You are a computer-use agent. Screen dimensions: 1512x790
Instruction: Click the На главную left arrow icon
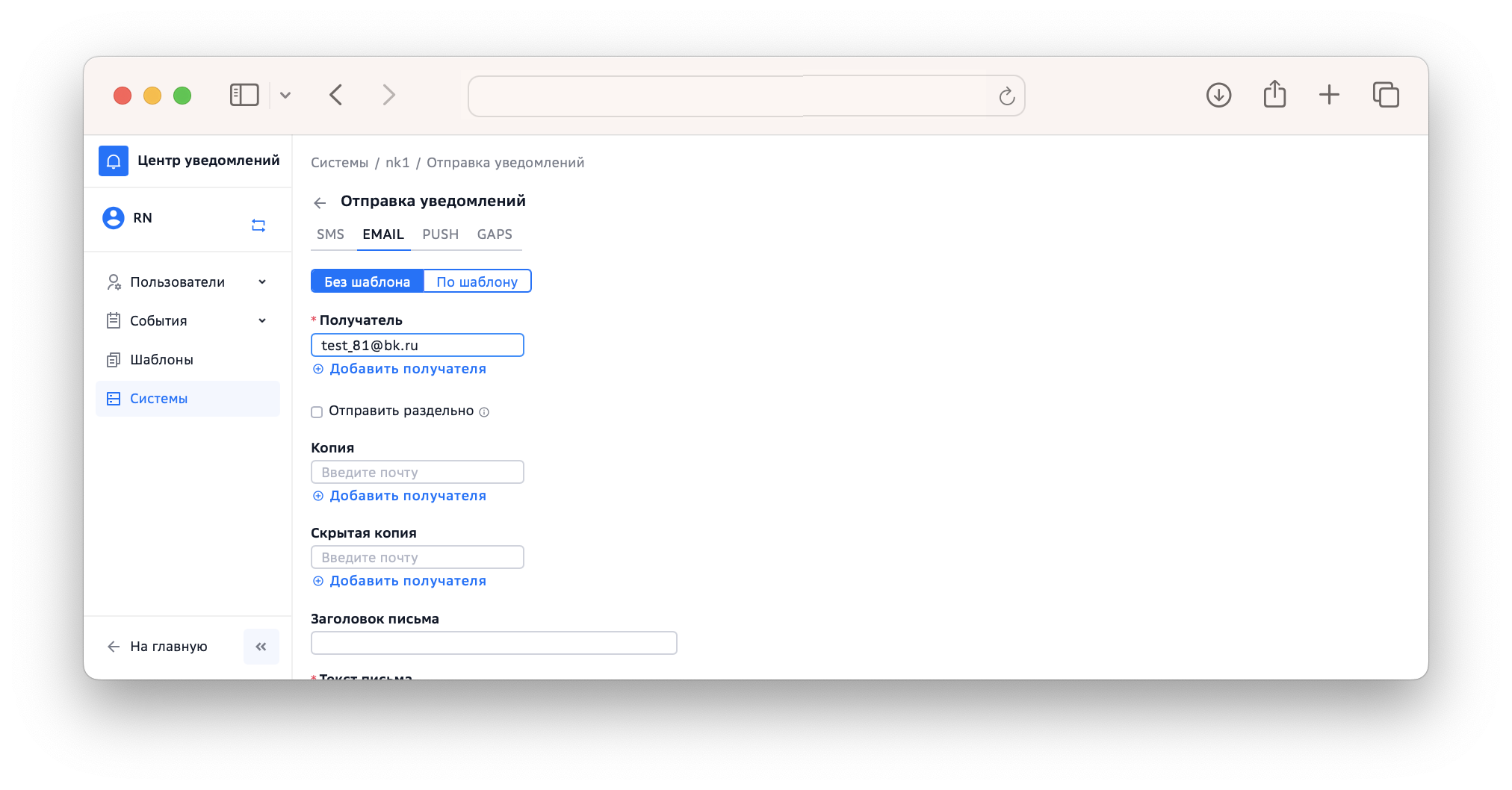(x=114, y=647)
